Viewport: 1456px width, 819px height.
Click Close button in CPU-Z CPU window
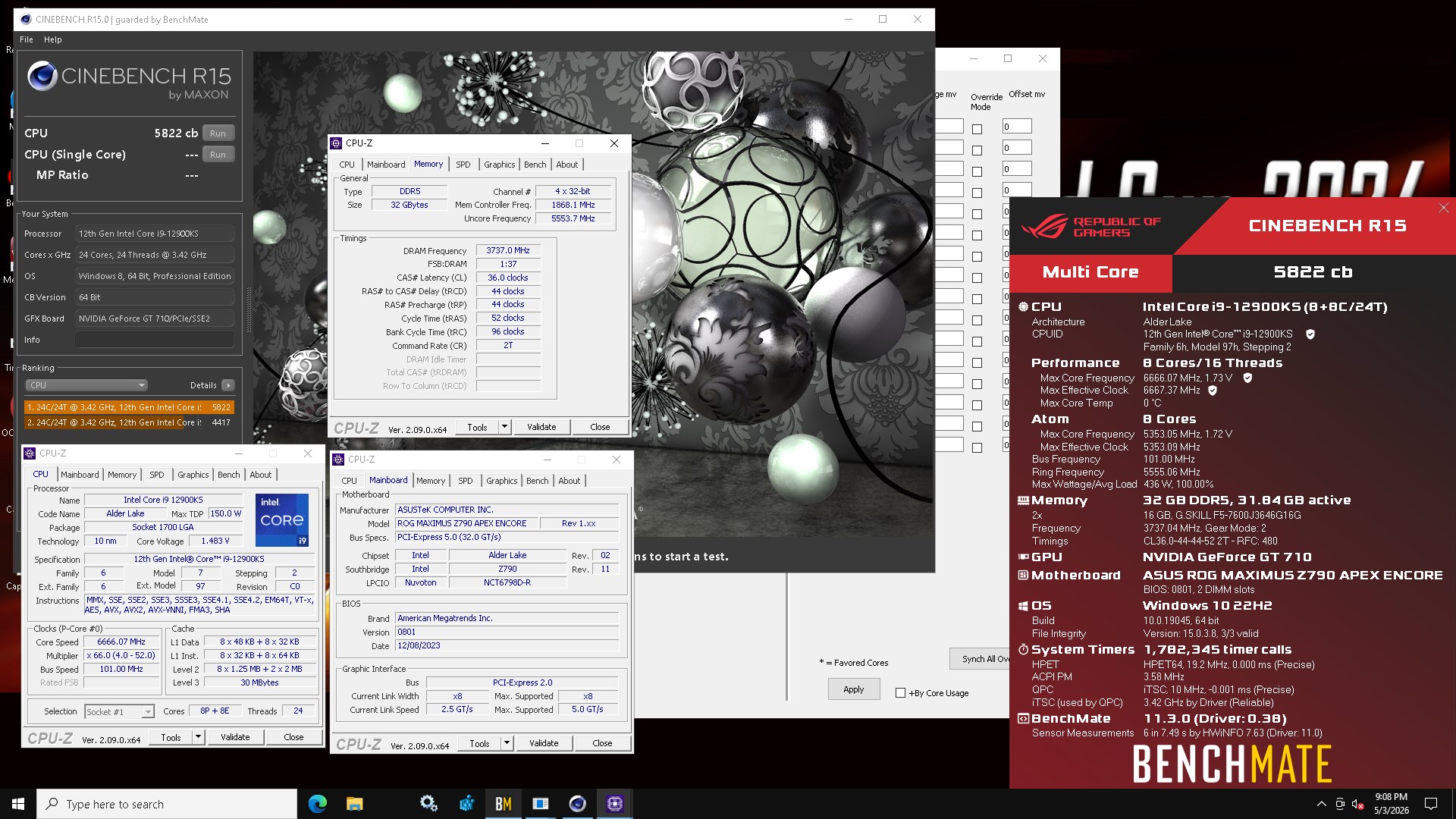click(293, 737)
